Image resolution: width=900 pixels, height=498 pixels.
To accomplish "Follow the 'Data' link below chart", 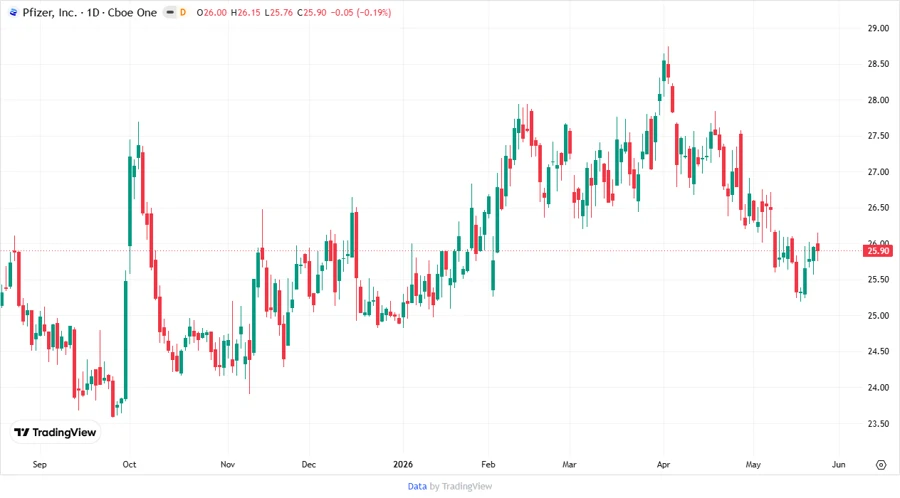I will point(417,486).
